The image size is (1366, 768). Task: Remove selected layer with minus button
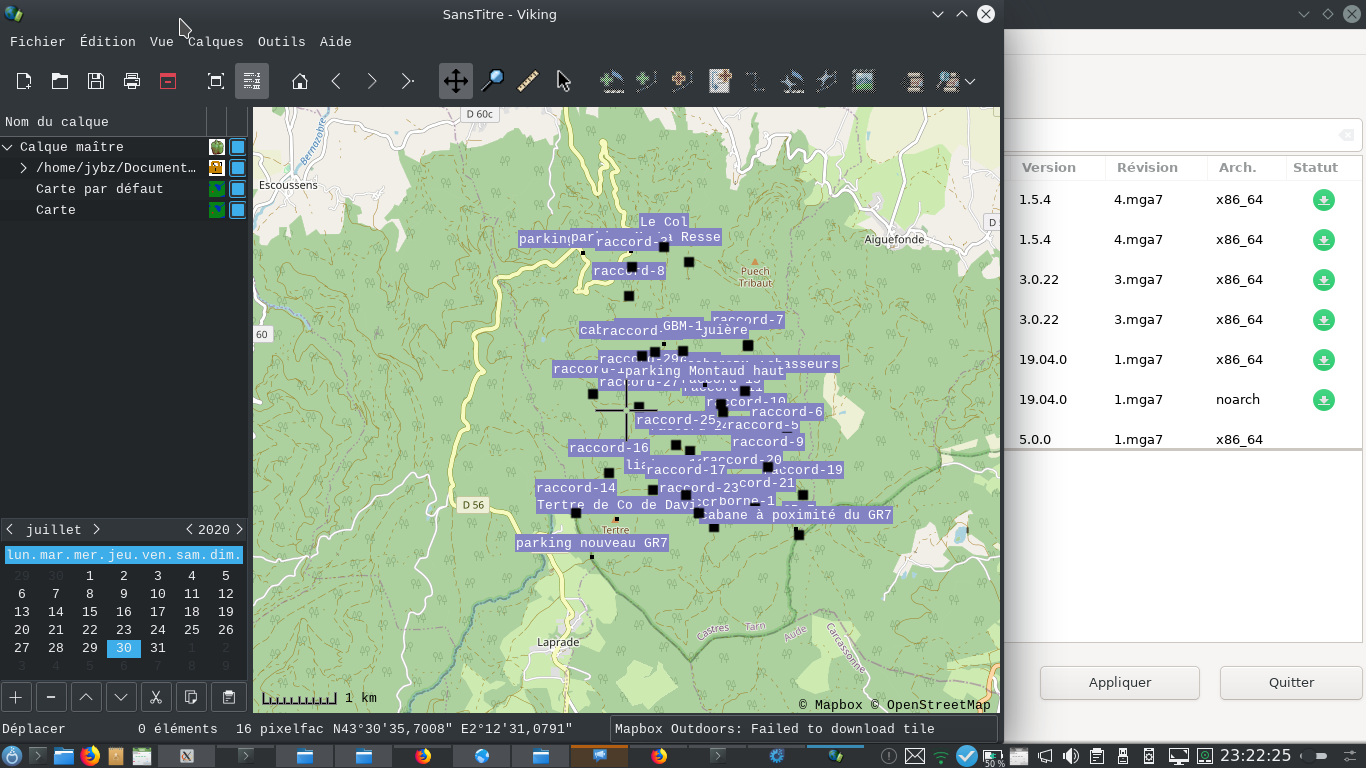pyautogui.click(x=51, y=697)
